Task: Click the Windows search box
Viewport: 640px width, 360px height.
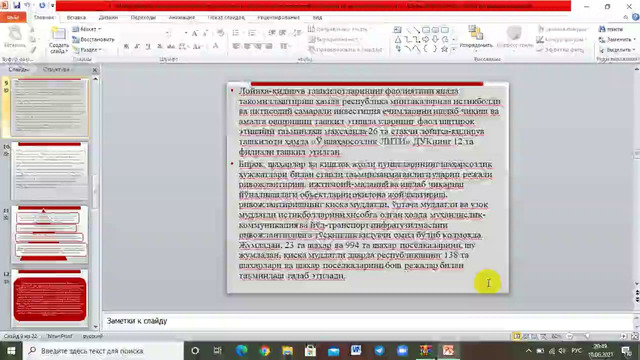Action: tap(103, 351)
